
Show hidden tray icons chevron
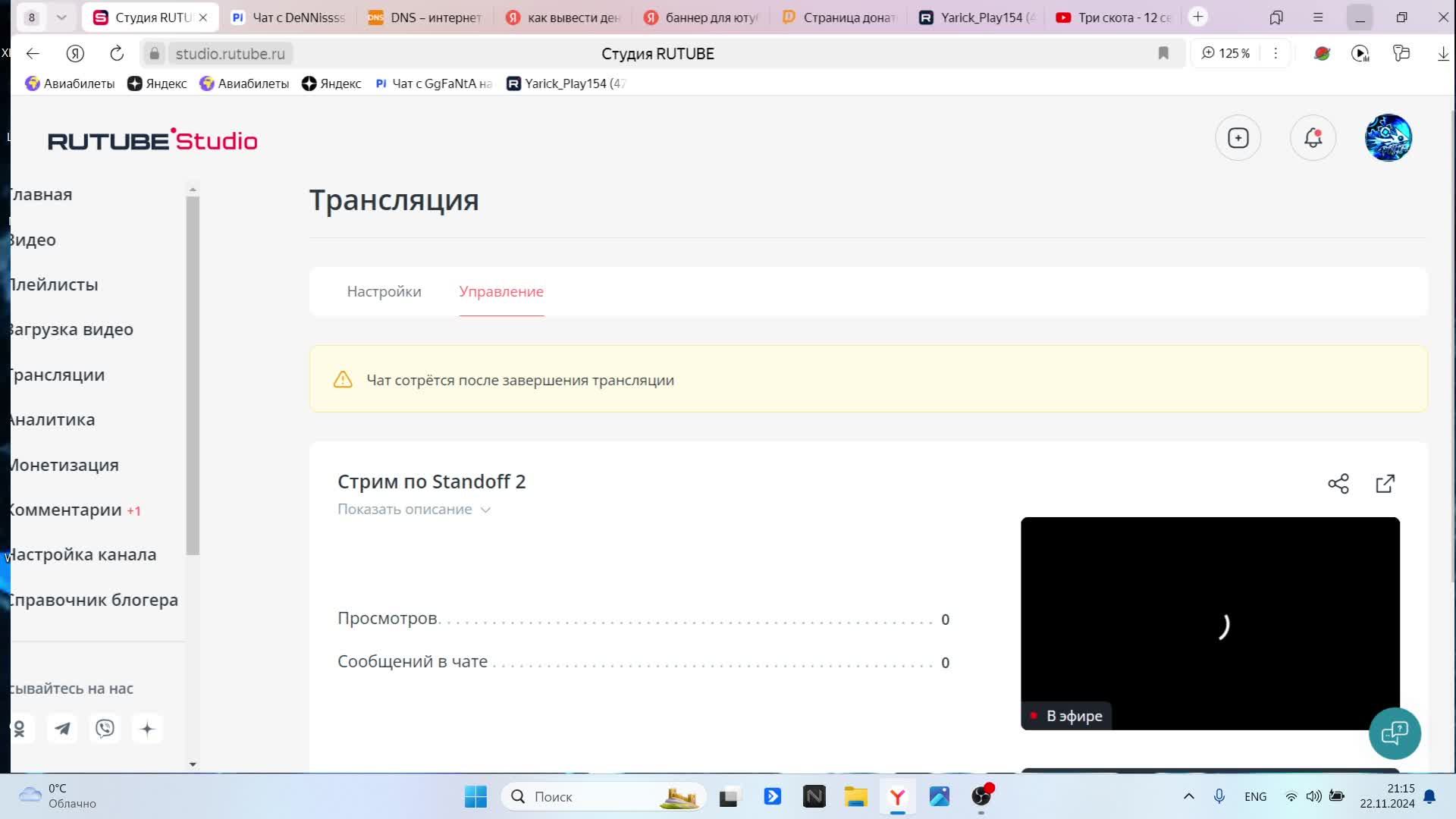(x=1188, y=796)
